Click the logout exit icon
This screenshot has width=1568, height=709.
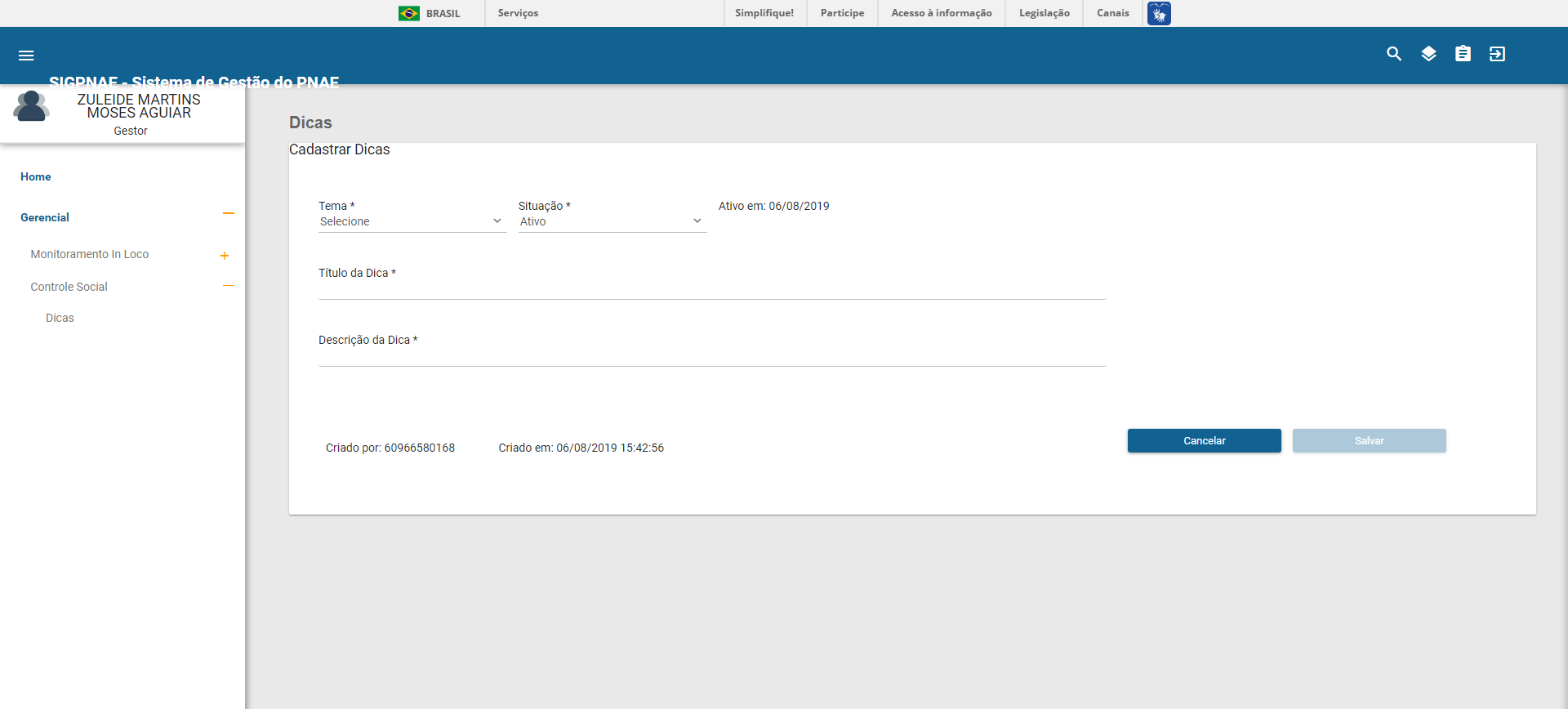click(x=1497, y=54)
